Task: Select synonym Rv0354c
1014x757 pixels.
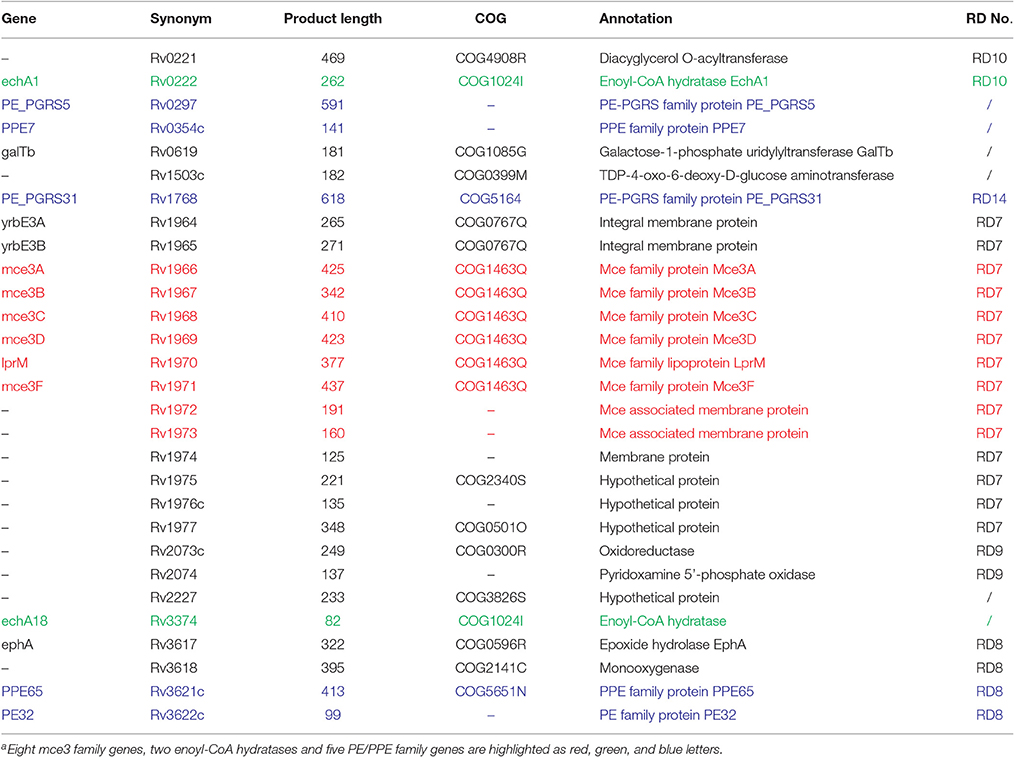Action: [177, 128]
